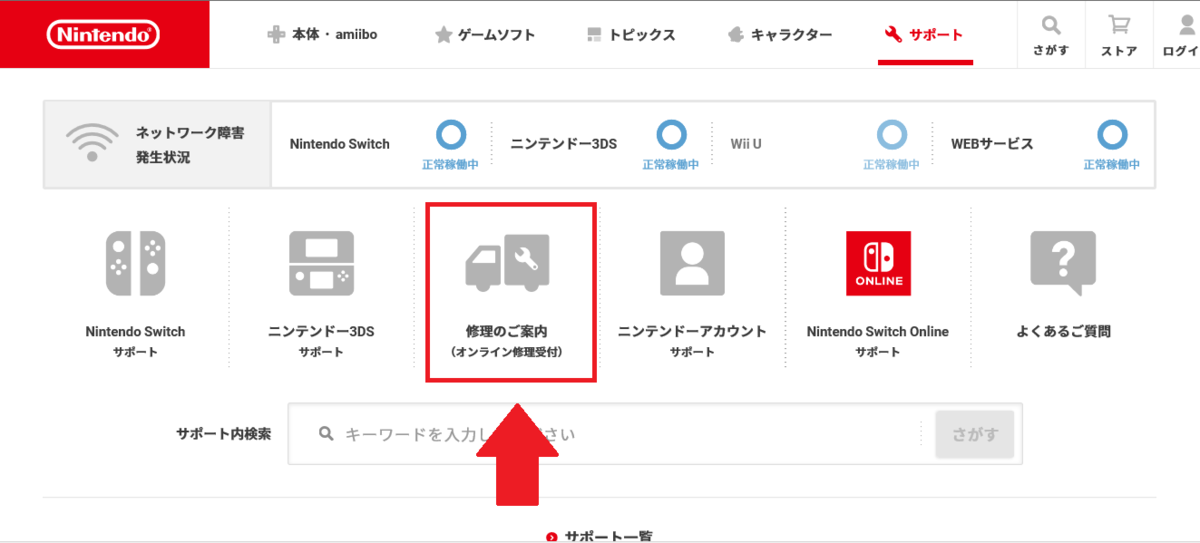Open ニンテンドー3DS サポート console icon
1200x543 pixels.
321,263
